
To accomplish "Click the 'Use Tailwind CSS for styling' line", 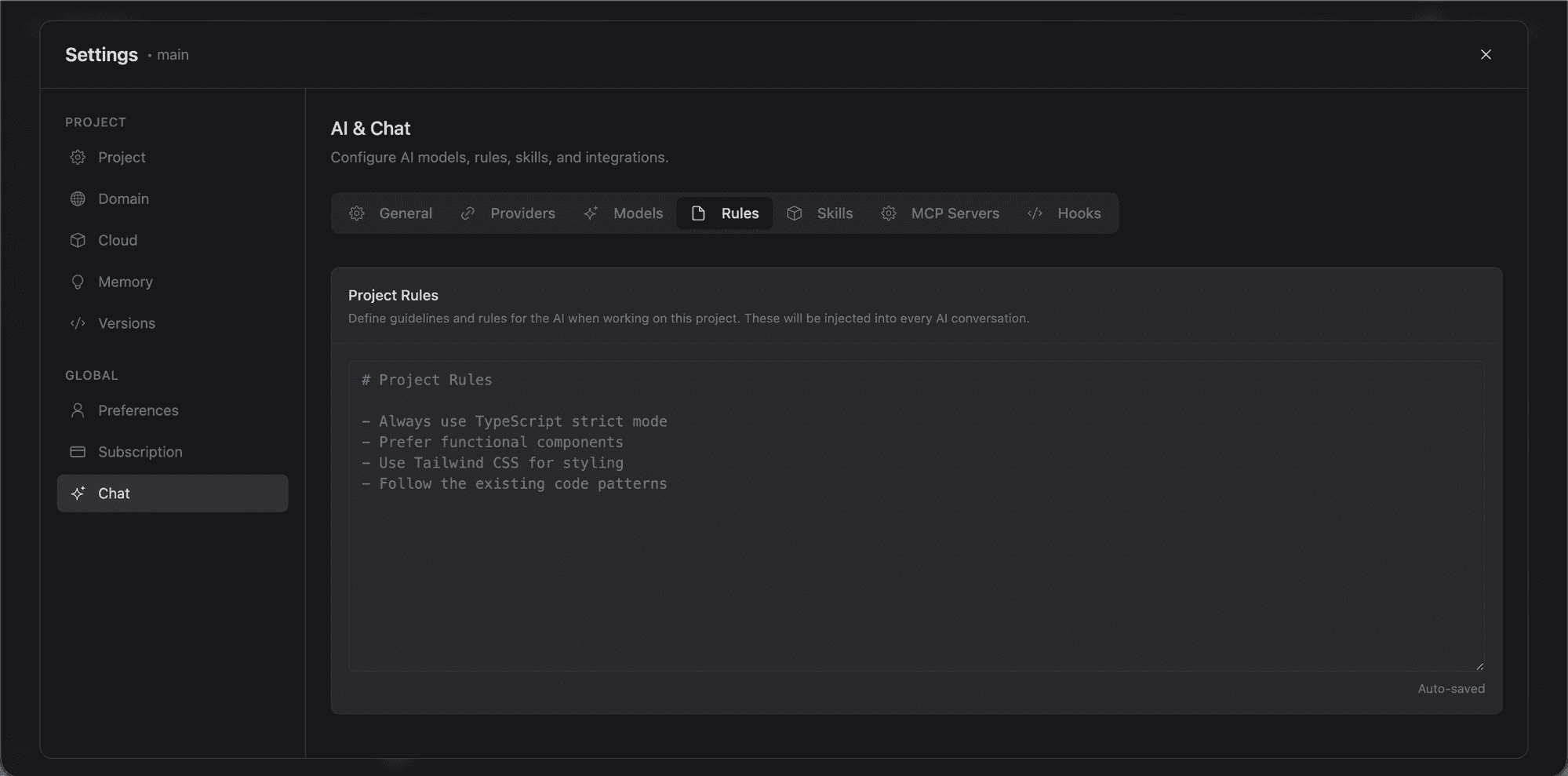I will [x=493, y=463].
